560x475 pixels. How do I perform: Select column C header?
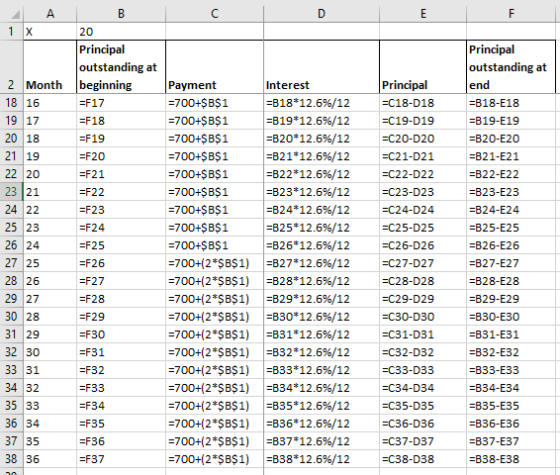(214, 14)
